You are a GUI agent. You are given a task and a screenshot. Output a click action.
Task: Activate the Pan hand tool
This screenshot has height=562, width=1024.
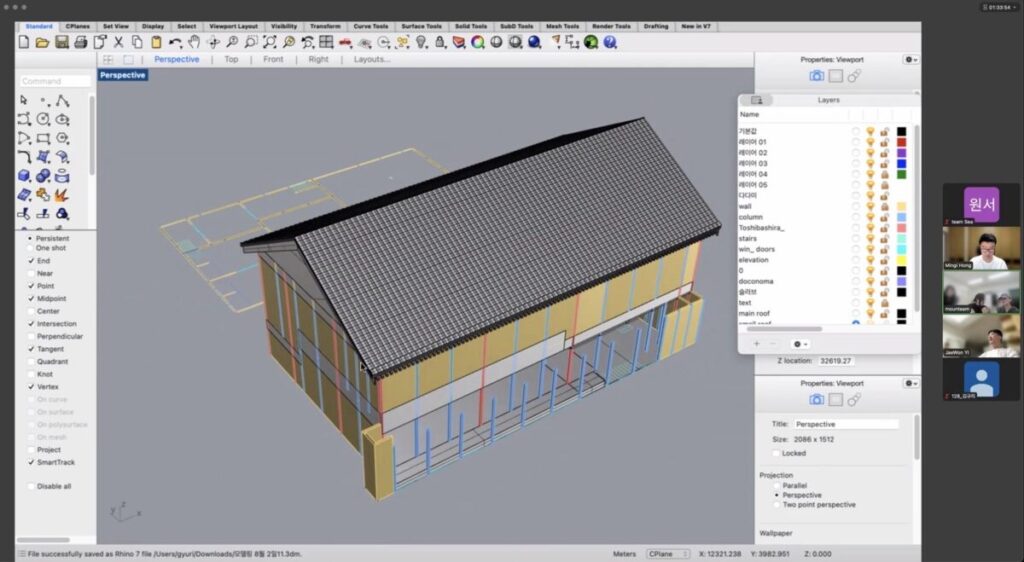tap(194, 42)
